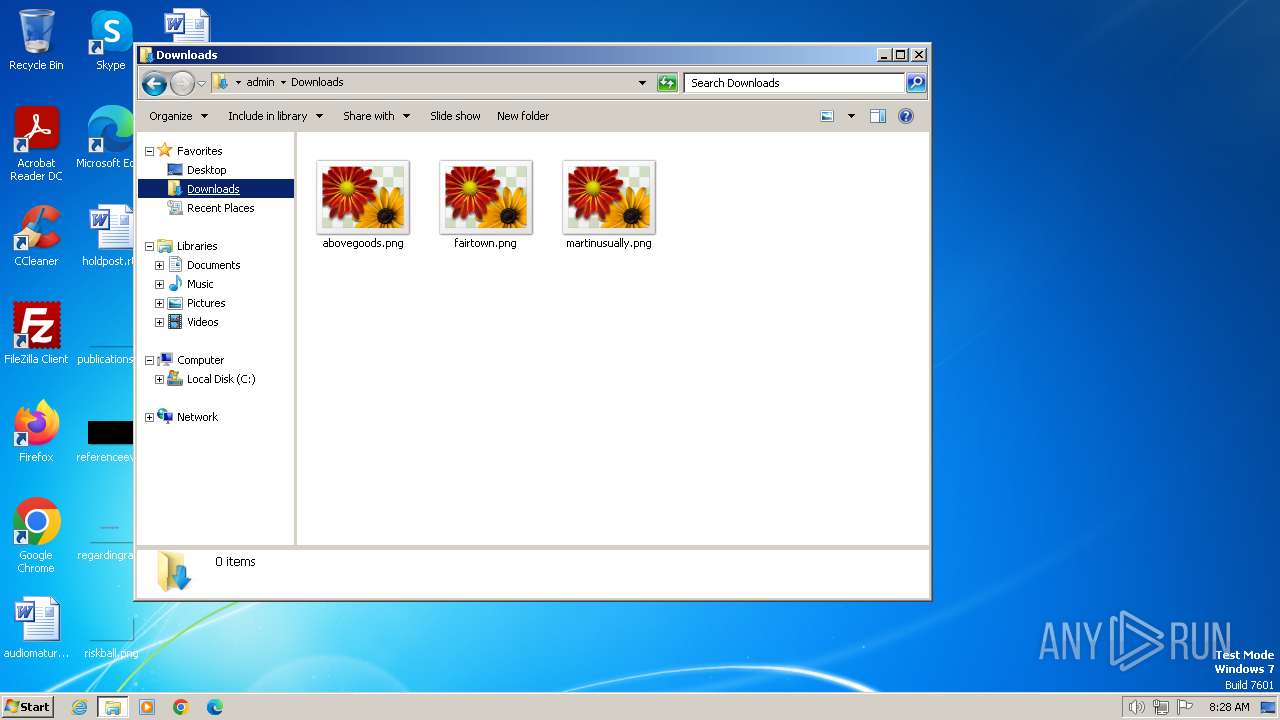Click the search magnifier icon
This screenshot has width=1280, height=720.
point(915,83)
